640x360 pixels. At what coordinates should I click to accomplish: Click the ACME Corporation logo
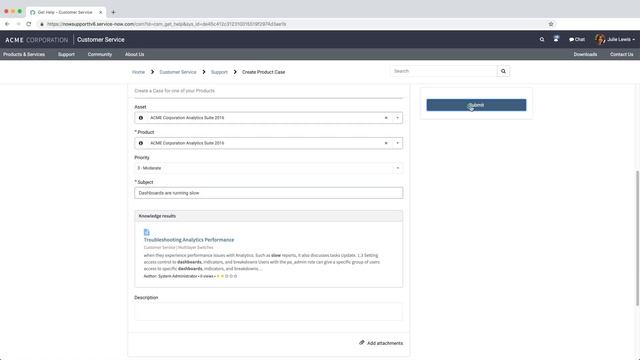36,40
